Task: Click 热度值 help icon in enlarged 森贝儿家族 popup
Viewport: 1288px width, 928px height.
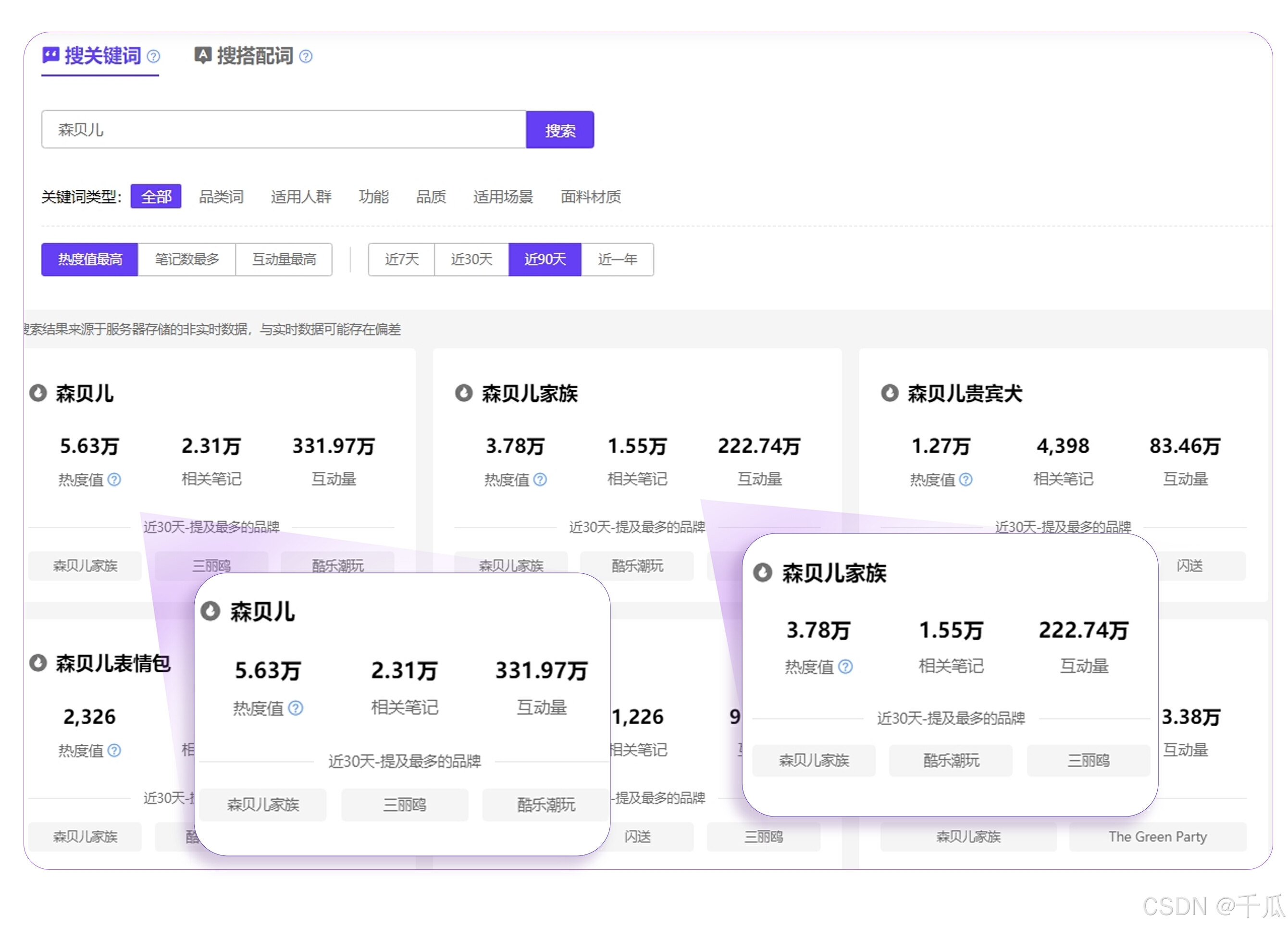Action: pos(845,667)
